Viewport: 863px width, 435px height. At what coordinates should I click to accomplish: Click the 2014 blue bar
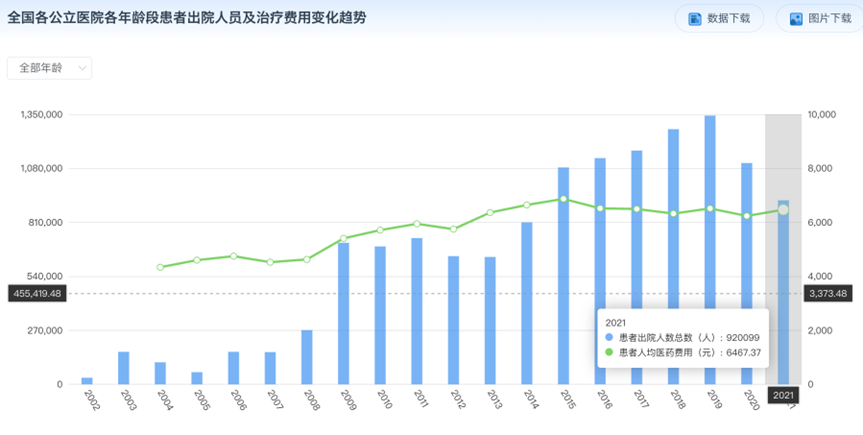pos(527,303)
